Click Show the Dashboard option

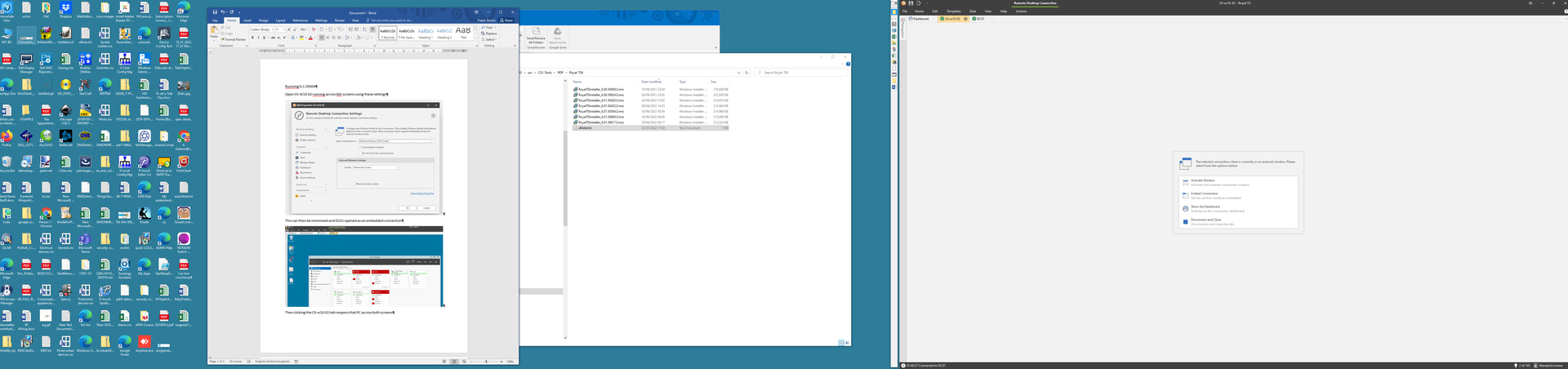pyautogui.click(x=1205, y=207)
